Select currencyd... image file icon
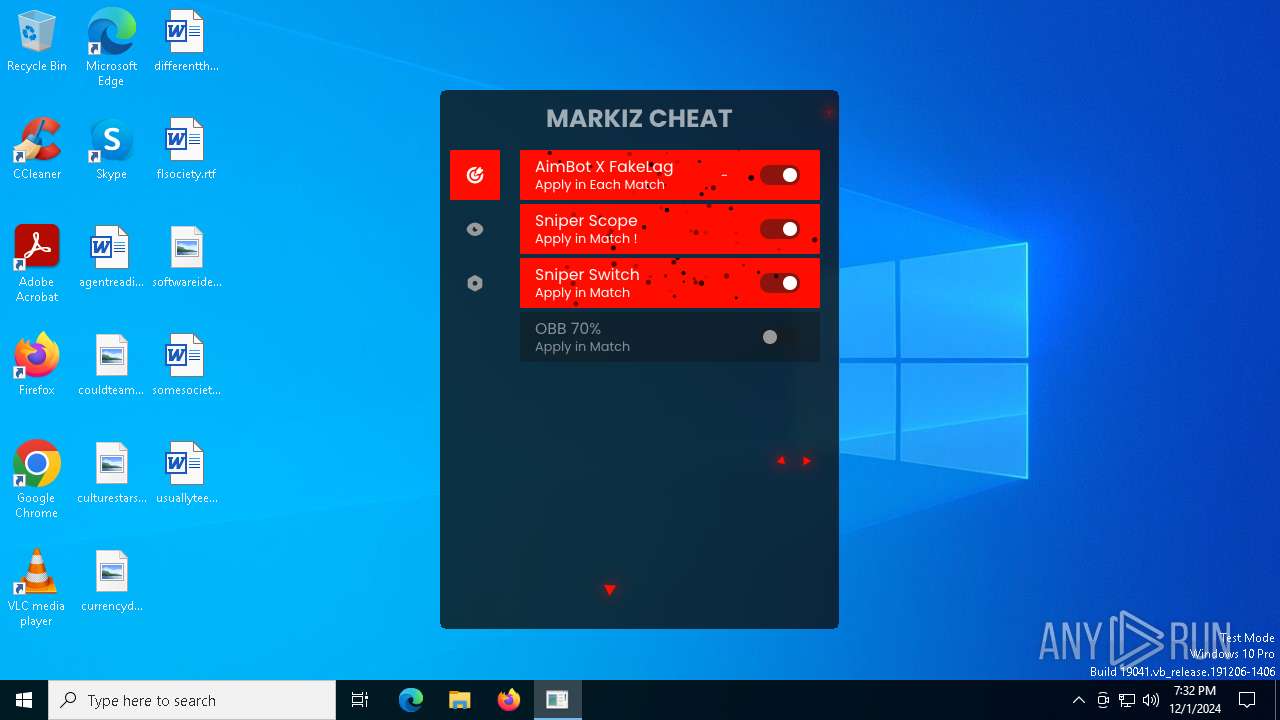This screenshot has width=1280, height=720. pyautogui.click(x=111, y=582)
